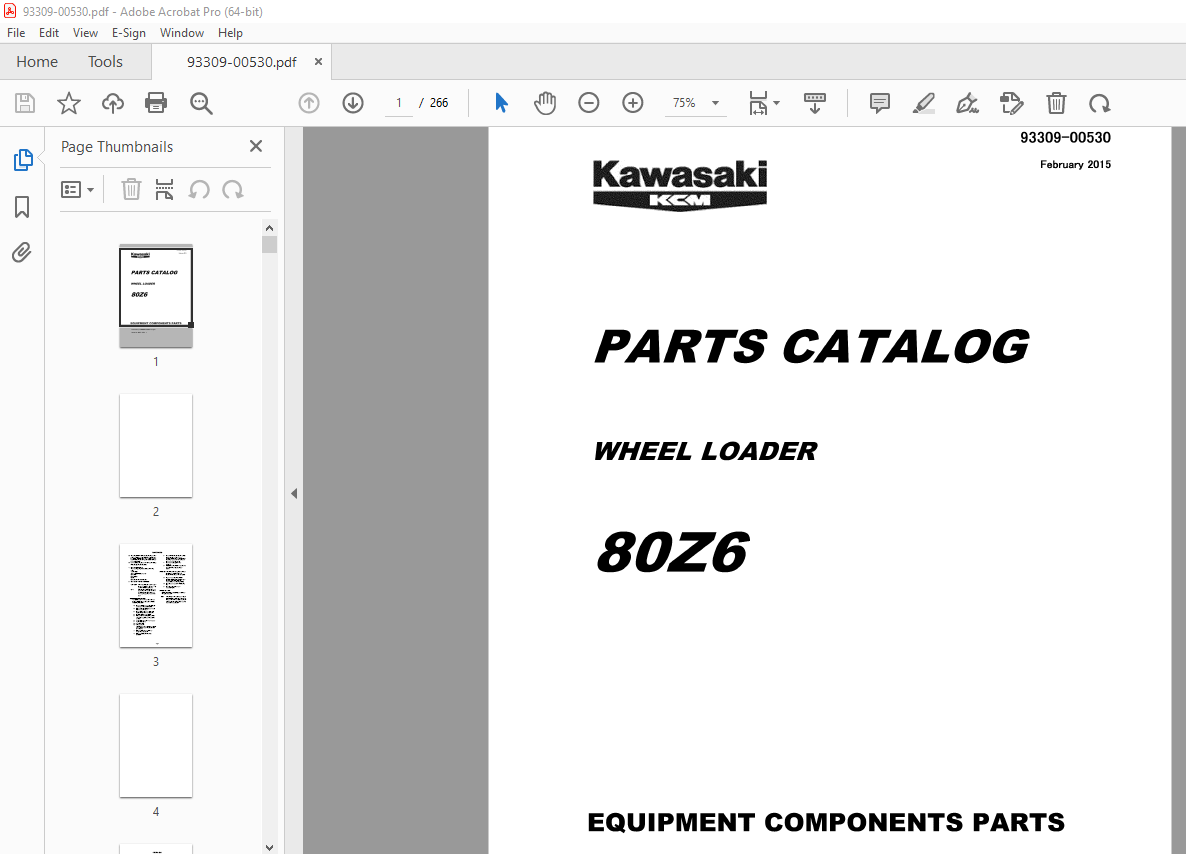Rotate page with main toolbar rotate icon

(x=1100, y=103)
